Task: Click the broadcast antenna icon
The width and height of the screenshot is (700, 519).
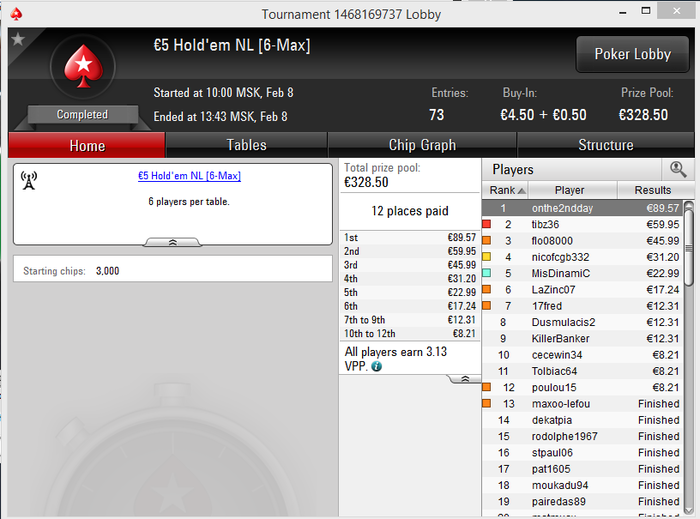Action: click(29, 180)
